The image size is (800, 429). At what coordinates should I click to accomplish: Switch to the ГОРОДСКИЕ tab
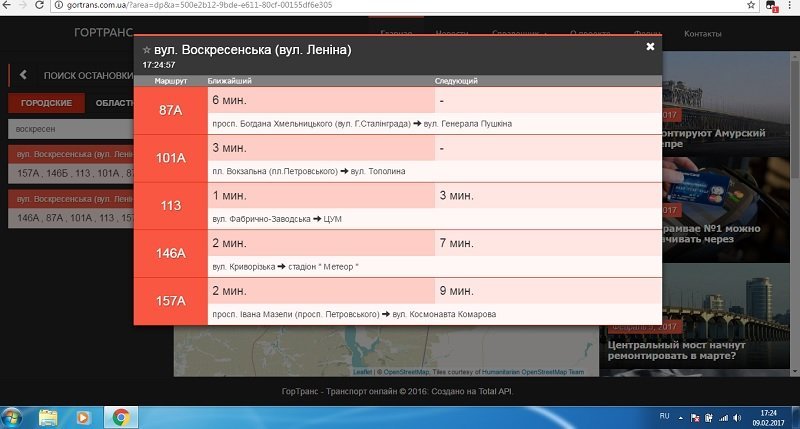46,103
